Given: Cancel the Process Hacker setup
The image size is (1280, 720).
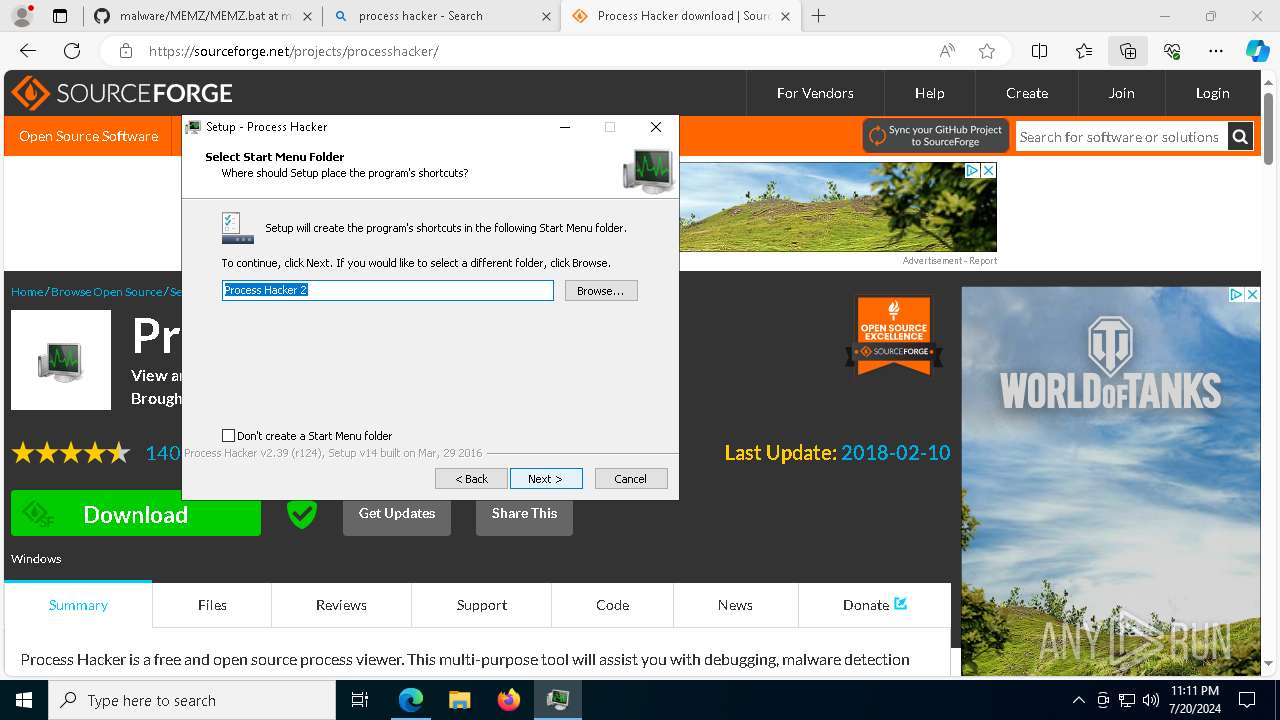Looking at the screenshot, I should [631, 479].
